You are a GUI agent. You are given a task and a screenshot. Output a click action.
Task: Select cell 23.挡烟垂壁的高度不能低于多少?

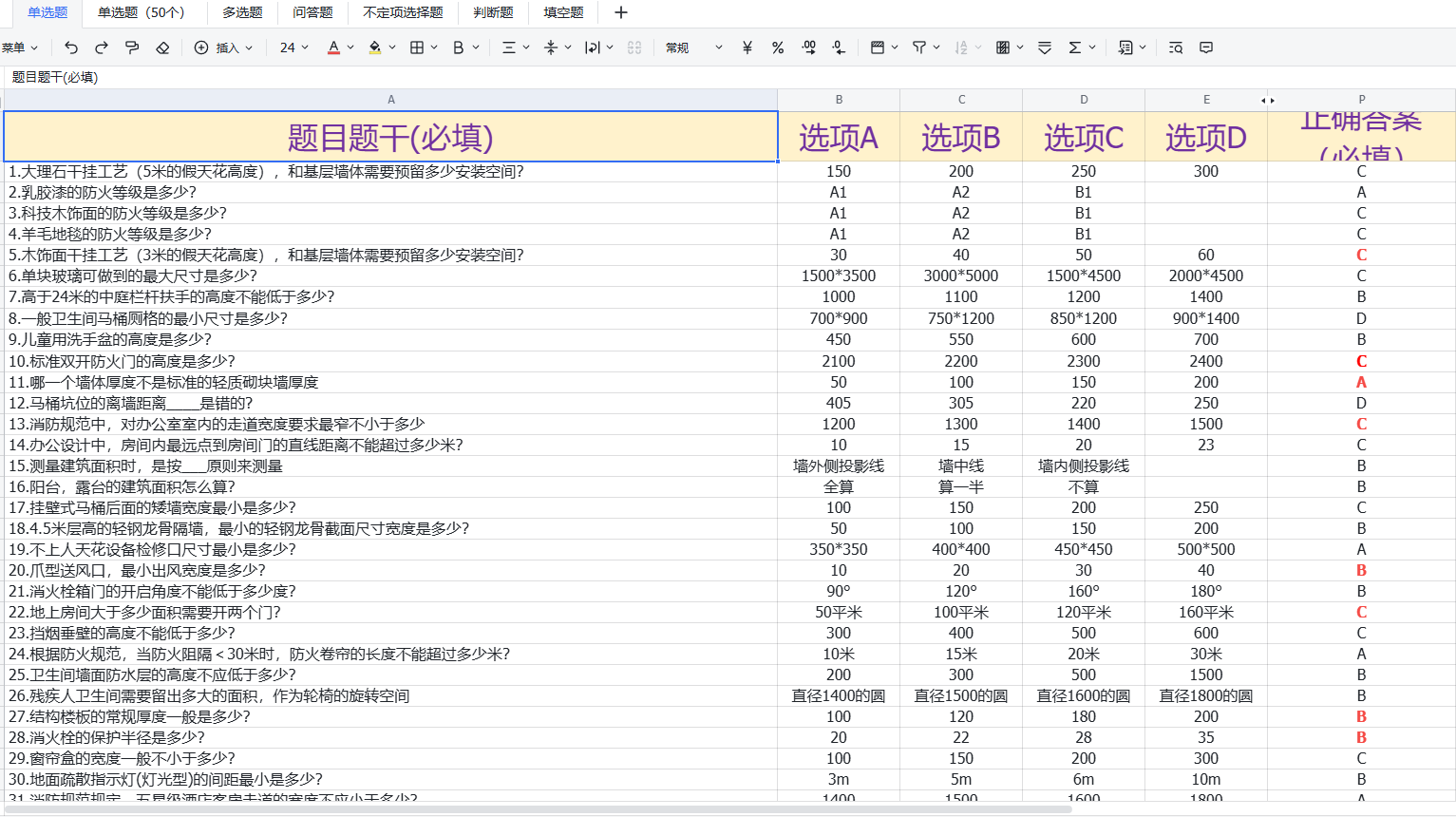coord(390,633)
